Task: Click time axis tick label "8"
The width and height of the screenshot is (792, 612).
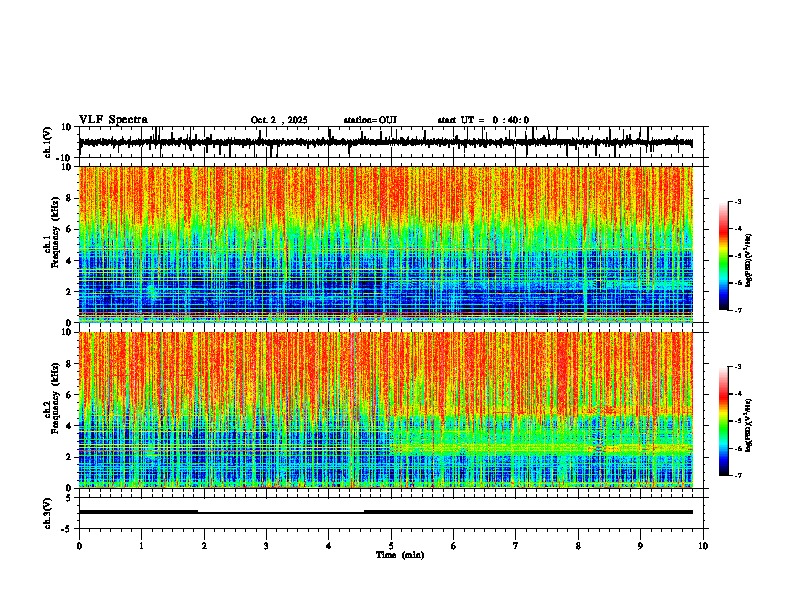Action: click(x=578, y=546)
